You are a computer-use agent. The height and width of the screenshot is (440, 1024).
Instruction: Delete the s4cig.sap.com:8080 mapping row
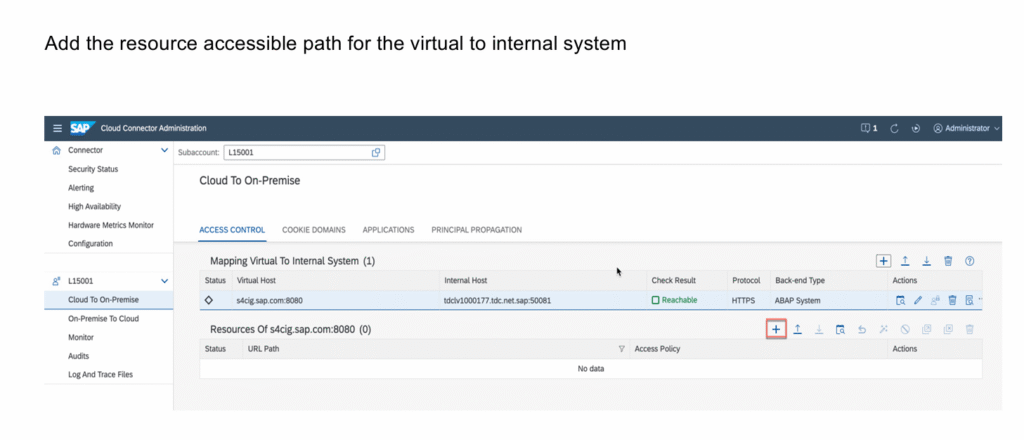[952, 300]
